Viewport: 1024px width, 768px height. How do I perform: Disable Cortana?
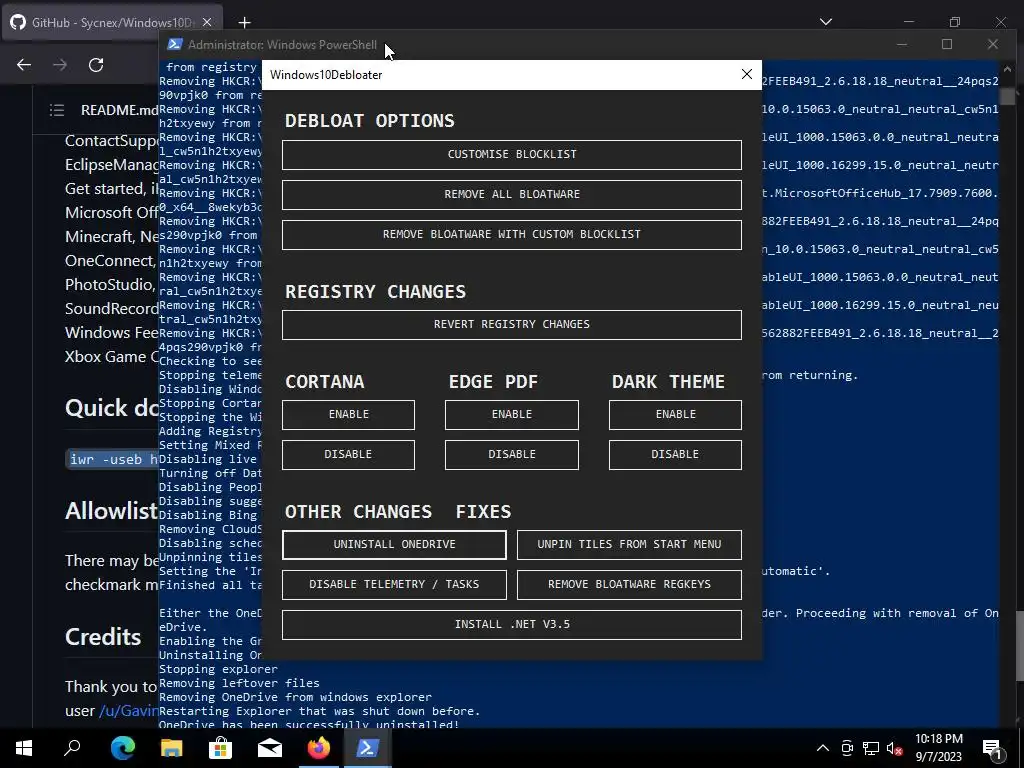[x=348, y=455]
